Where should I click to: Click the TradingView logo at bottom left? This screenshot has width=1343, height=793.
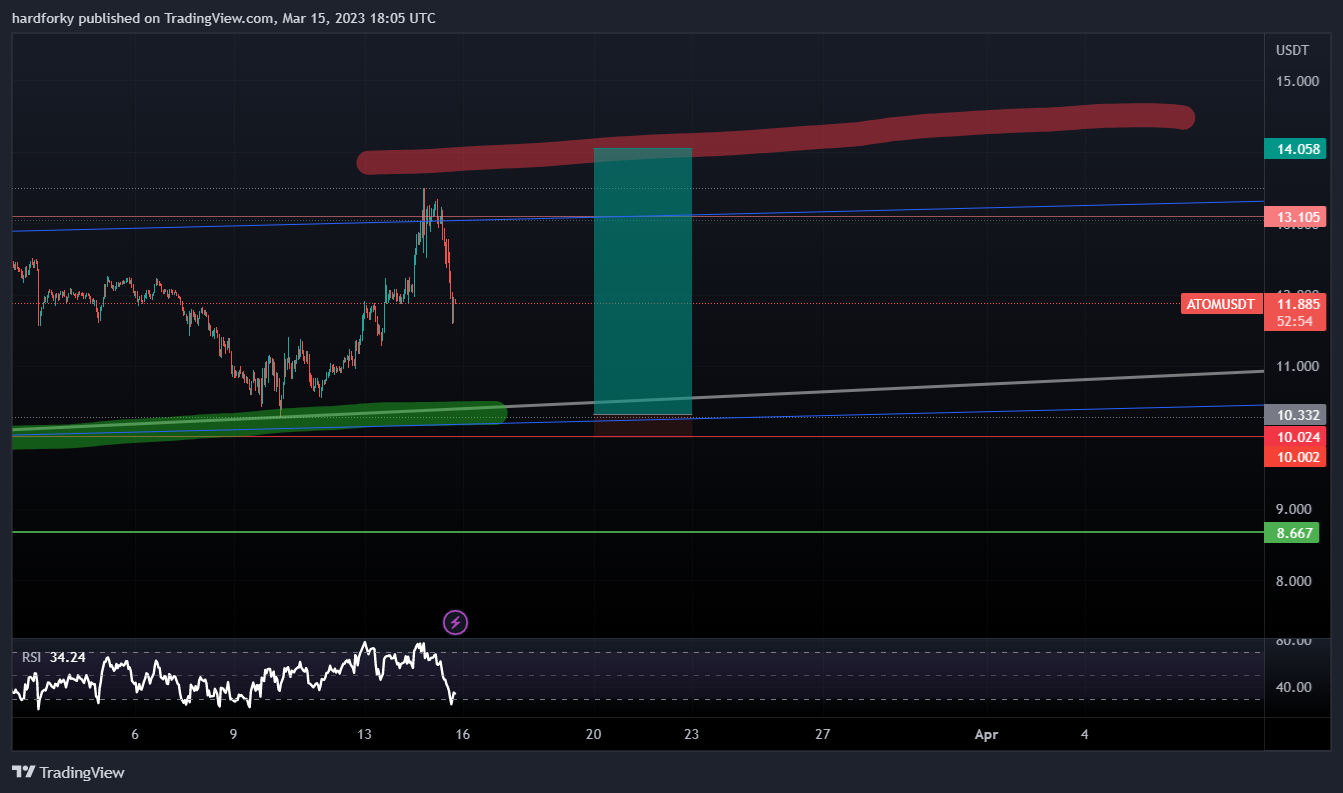tap(68, 772)
